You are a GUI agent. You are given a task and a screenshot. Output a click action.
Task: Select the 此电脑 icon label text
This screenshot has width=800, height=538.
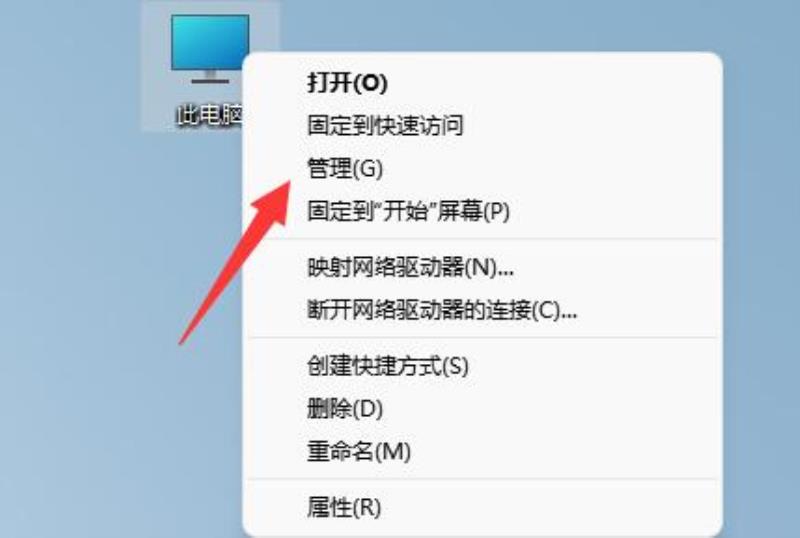209,115
